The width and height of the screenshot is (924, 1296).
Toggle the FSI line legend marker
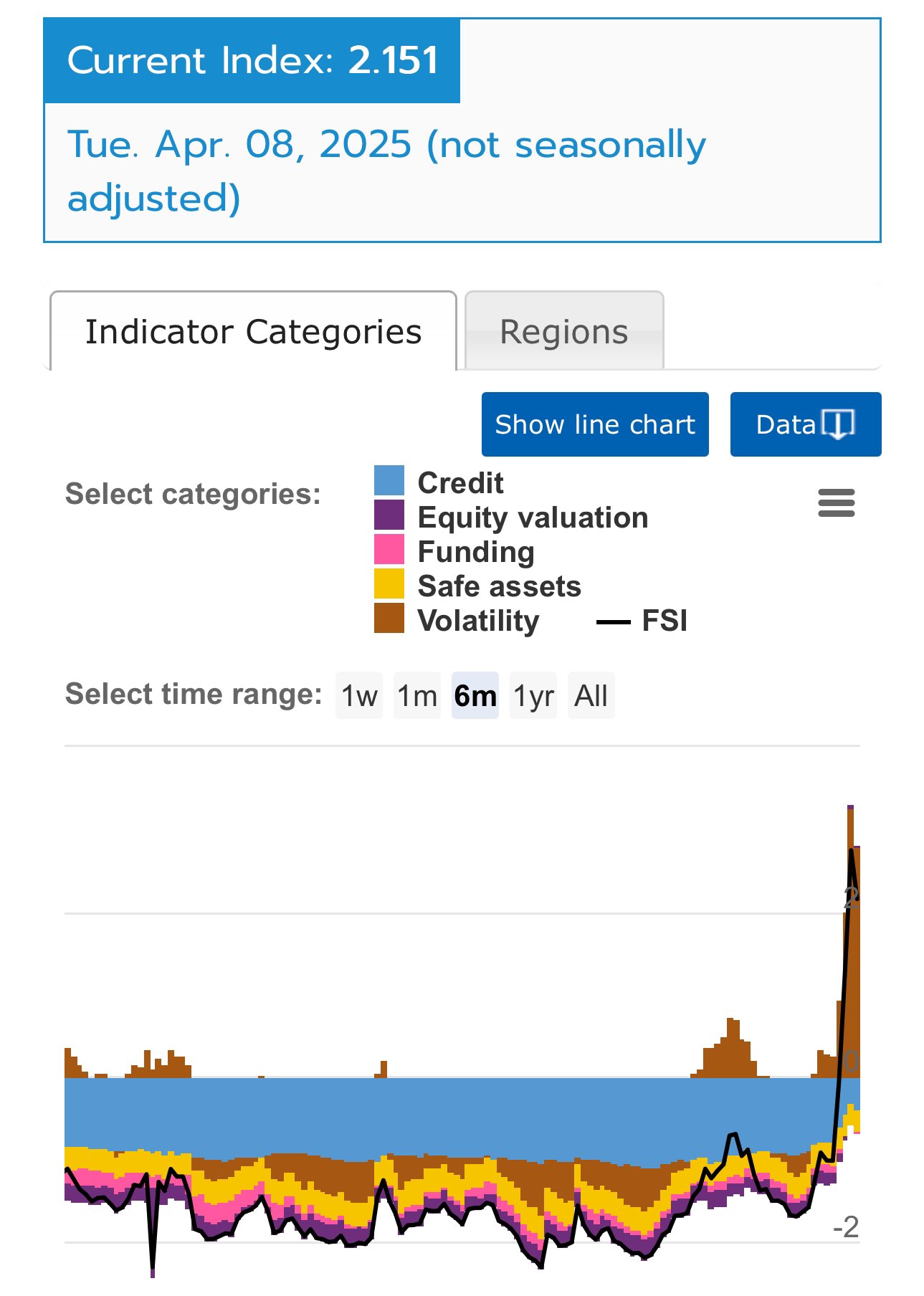pyautogui.click(x=613, y=621)
